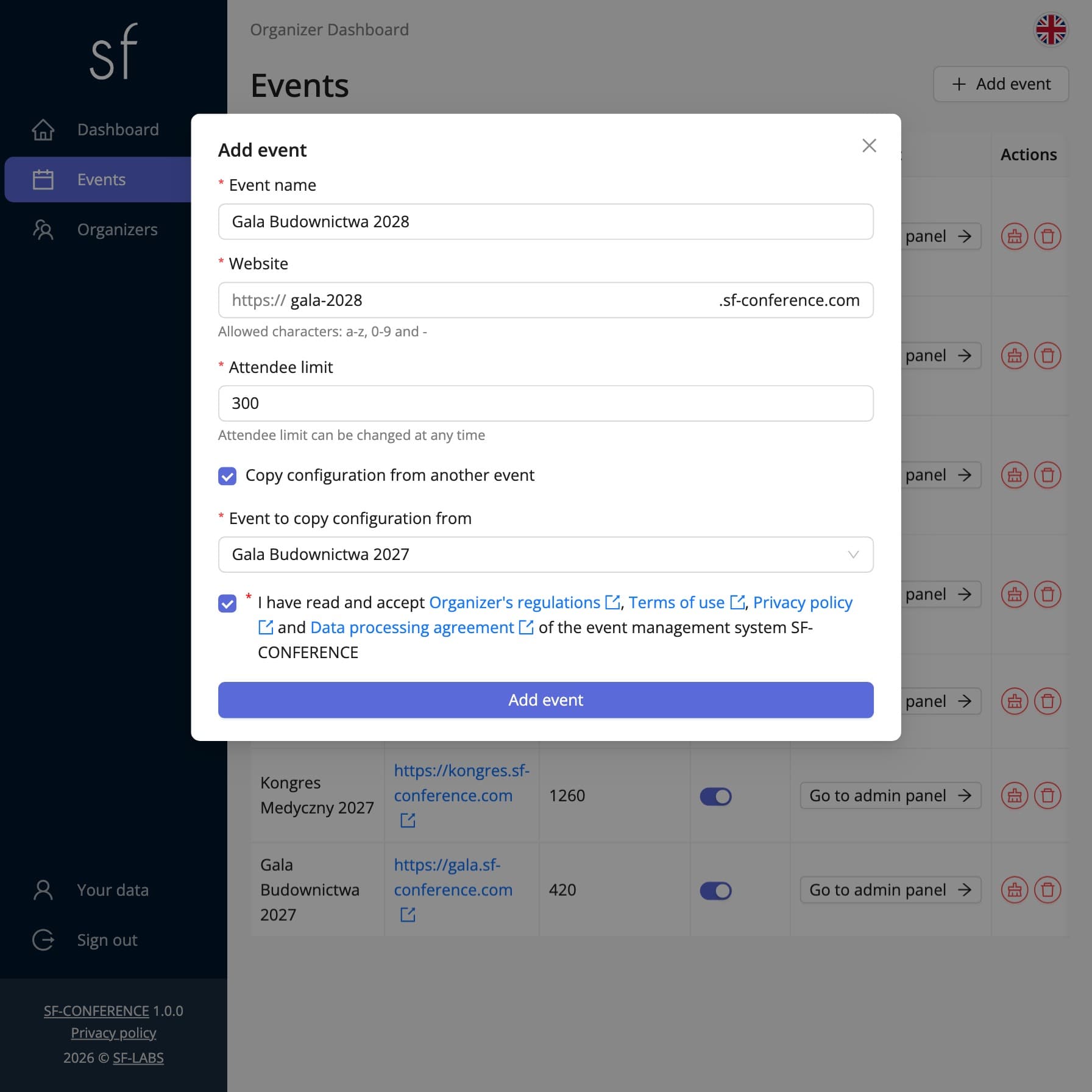Click clear-data icon for Kongres Medyczny 2027
The width and height of the screenshot is (1092, 1092).
[1015, 796]
